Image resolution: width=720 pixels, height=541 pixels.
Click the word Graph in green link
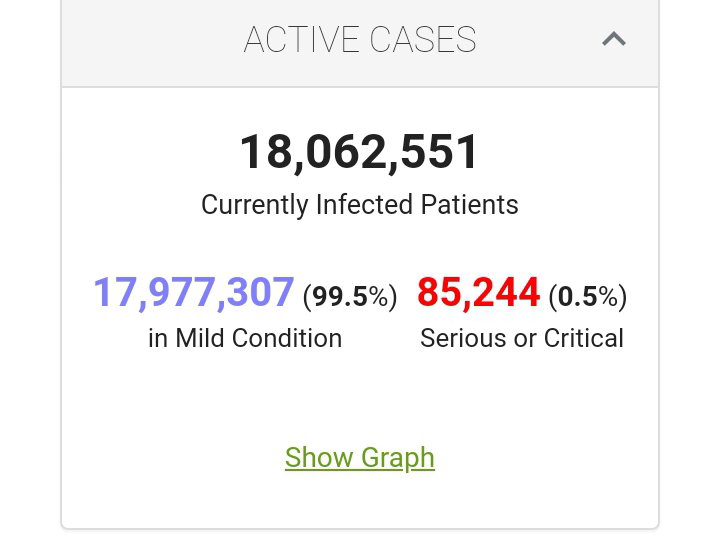point(398,457)
